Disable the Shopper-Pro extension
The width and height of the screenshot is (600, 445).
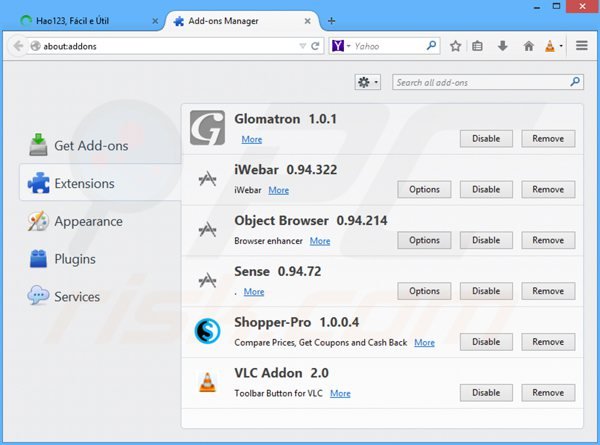pos(486,342)
